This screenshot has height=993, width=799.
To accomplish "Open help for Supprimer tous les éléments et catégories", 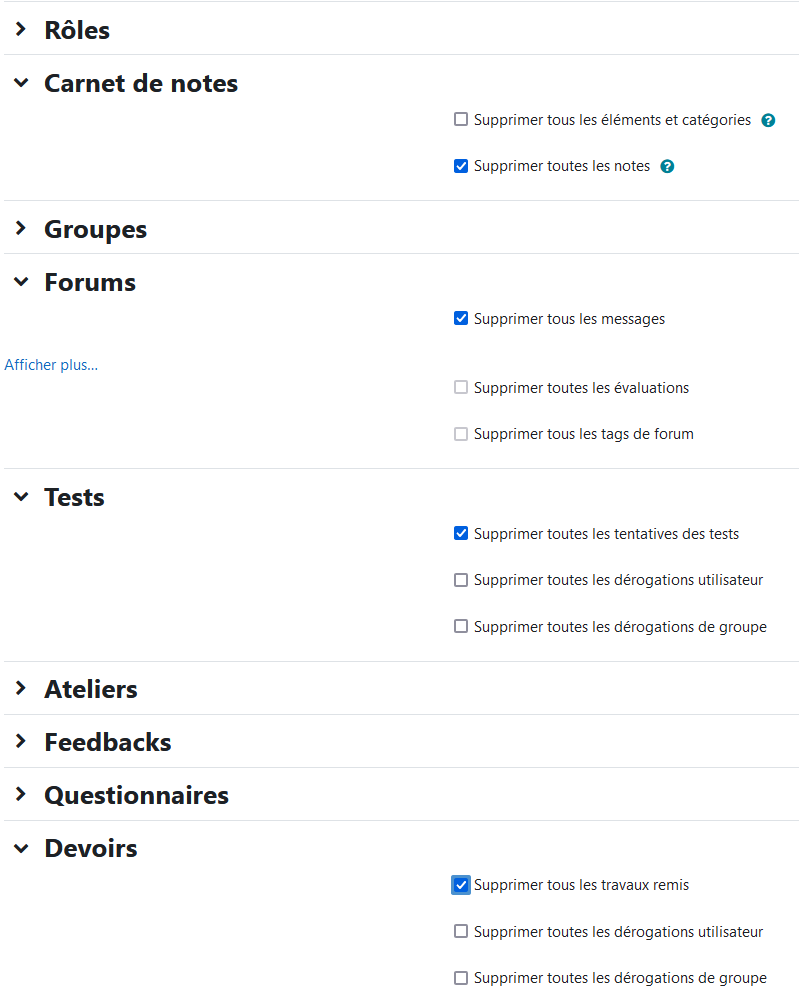I will tap(768, 120).
